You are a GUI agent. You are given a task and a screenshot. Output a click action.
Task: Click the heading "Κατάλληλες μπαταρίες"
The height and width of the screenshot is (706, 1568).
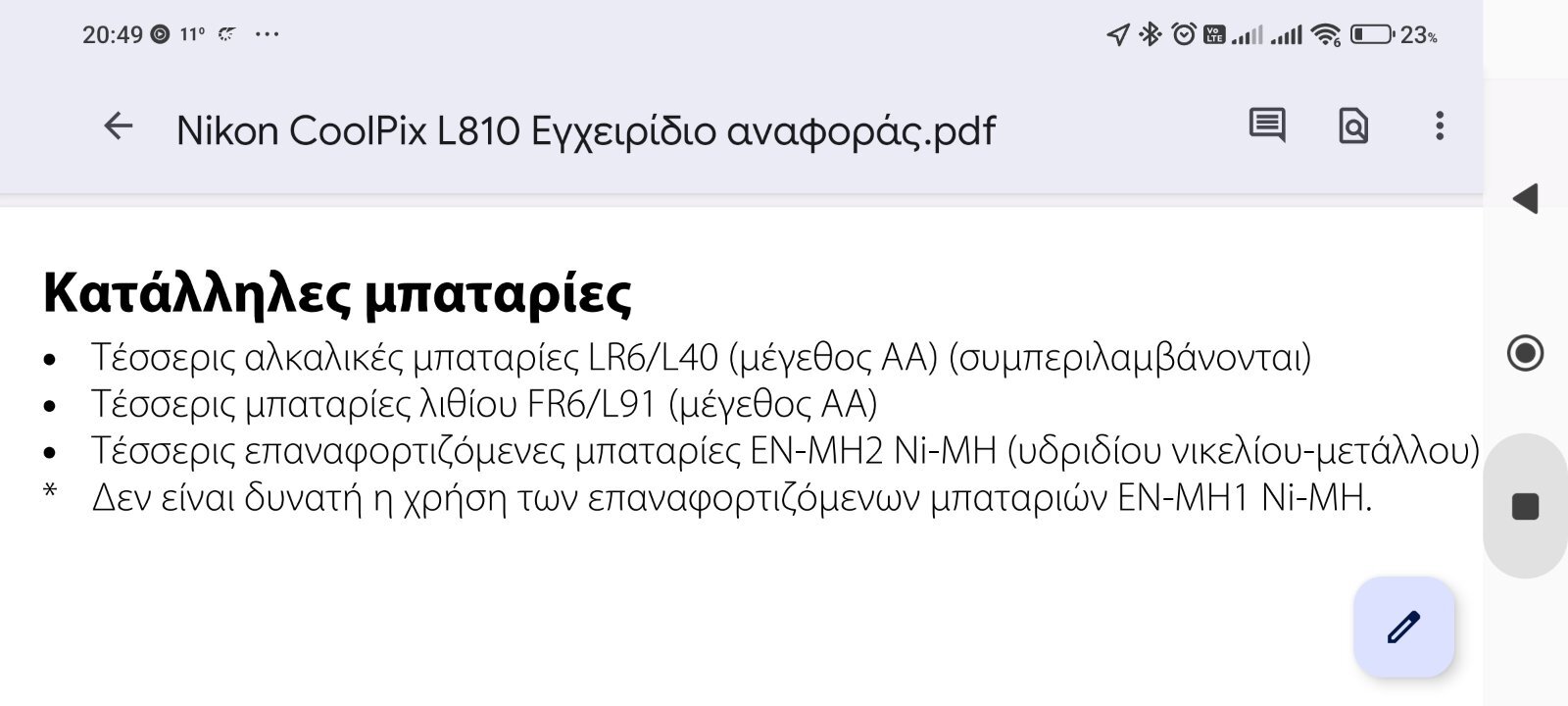tap(337, 293)
